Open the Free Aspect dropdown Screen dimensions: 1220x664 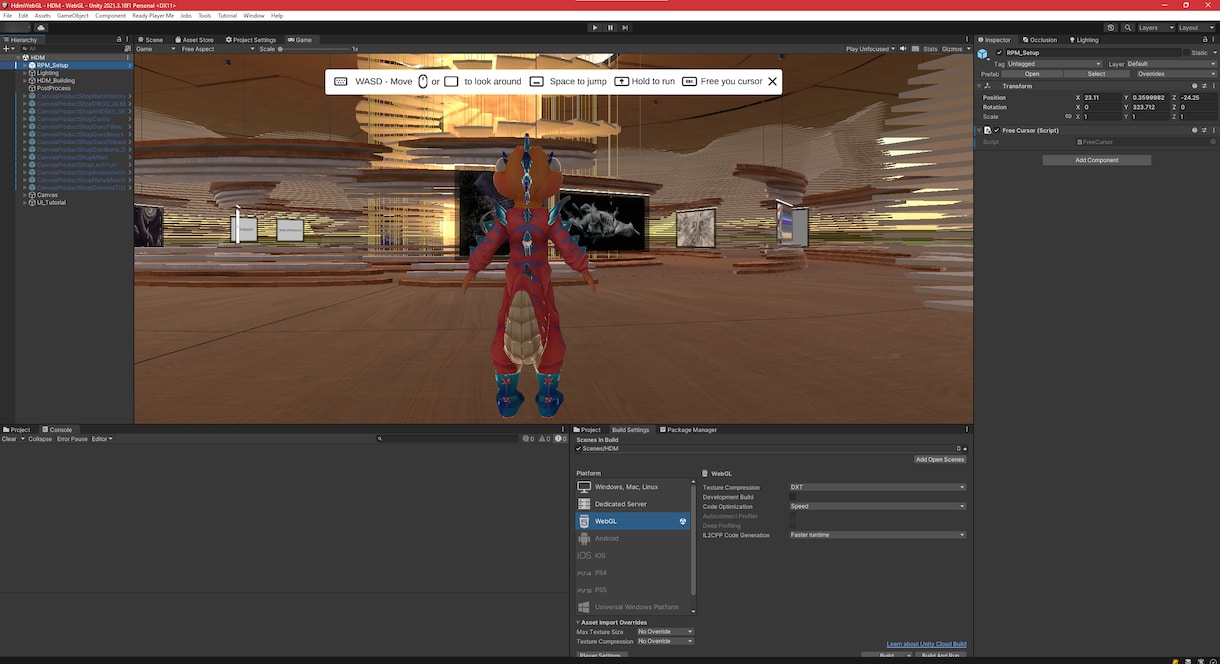coord(216,49)
